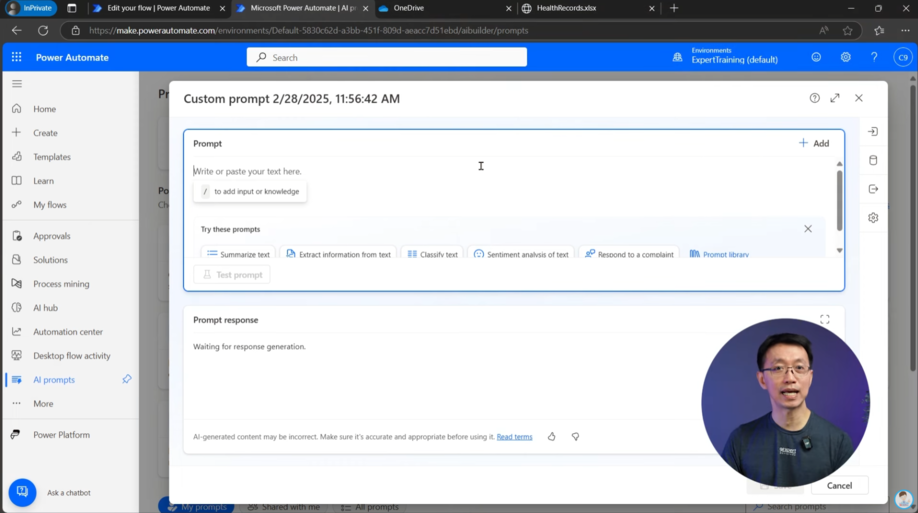Open the Help question mark in header
The width and height of the screenshot is (918, 513).
[874, 57]
